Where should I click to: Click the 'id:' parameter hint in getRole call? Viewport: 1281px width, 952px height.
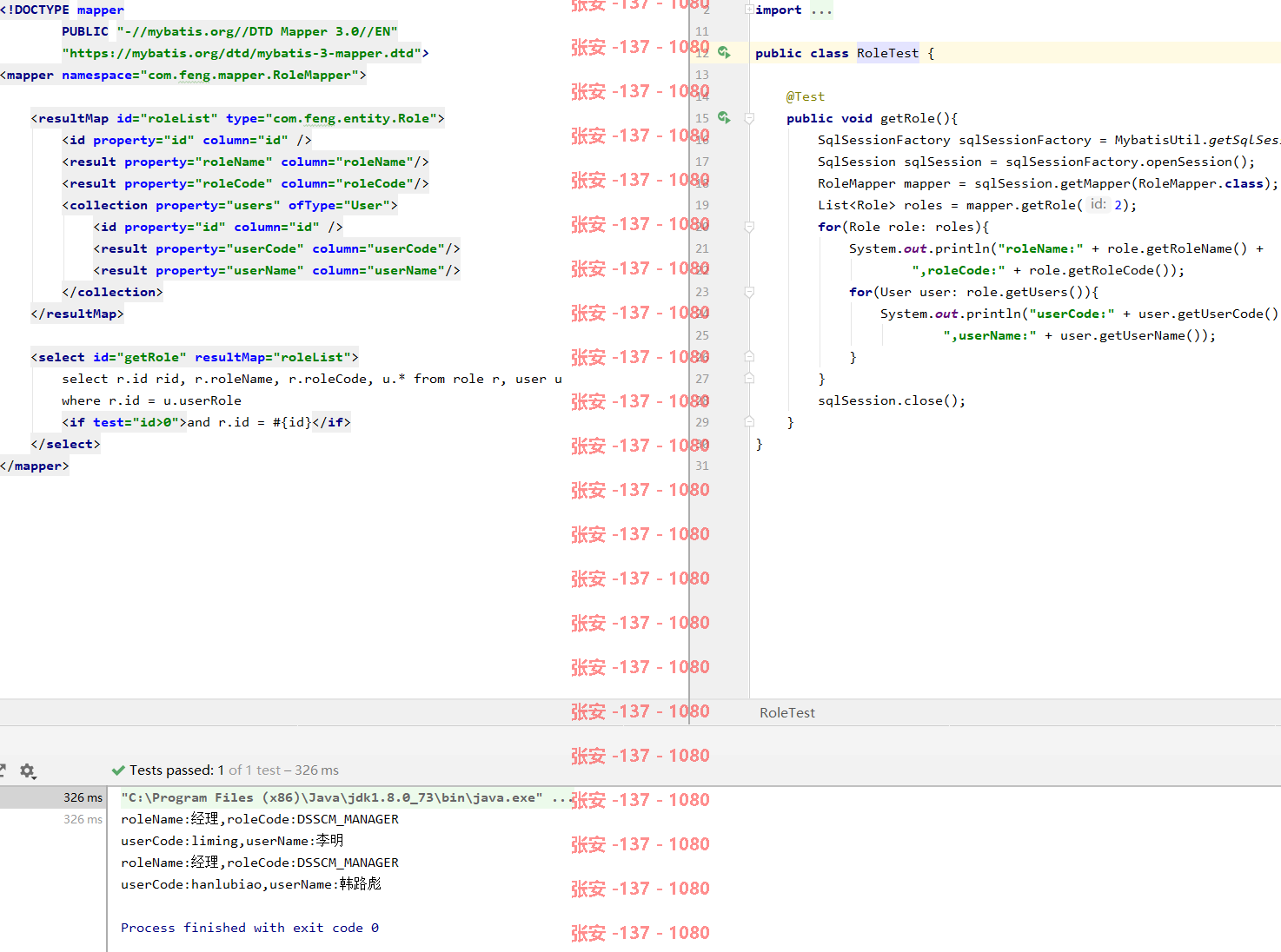[x=1098, y=204]
